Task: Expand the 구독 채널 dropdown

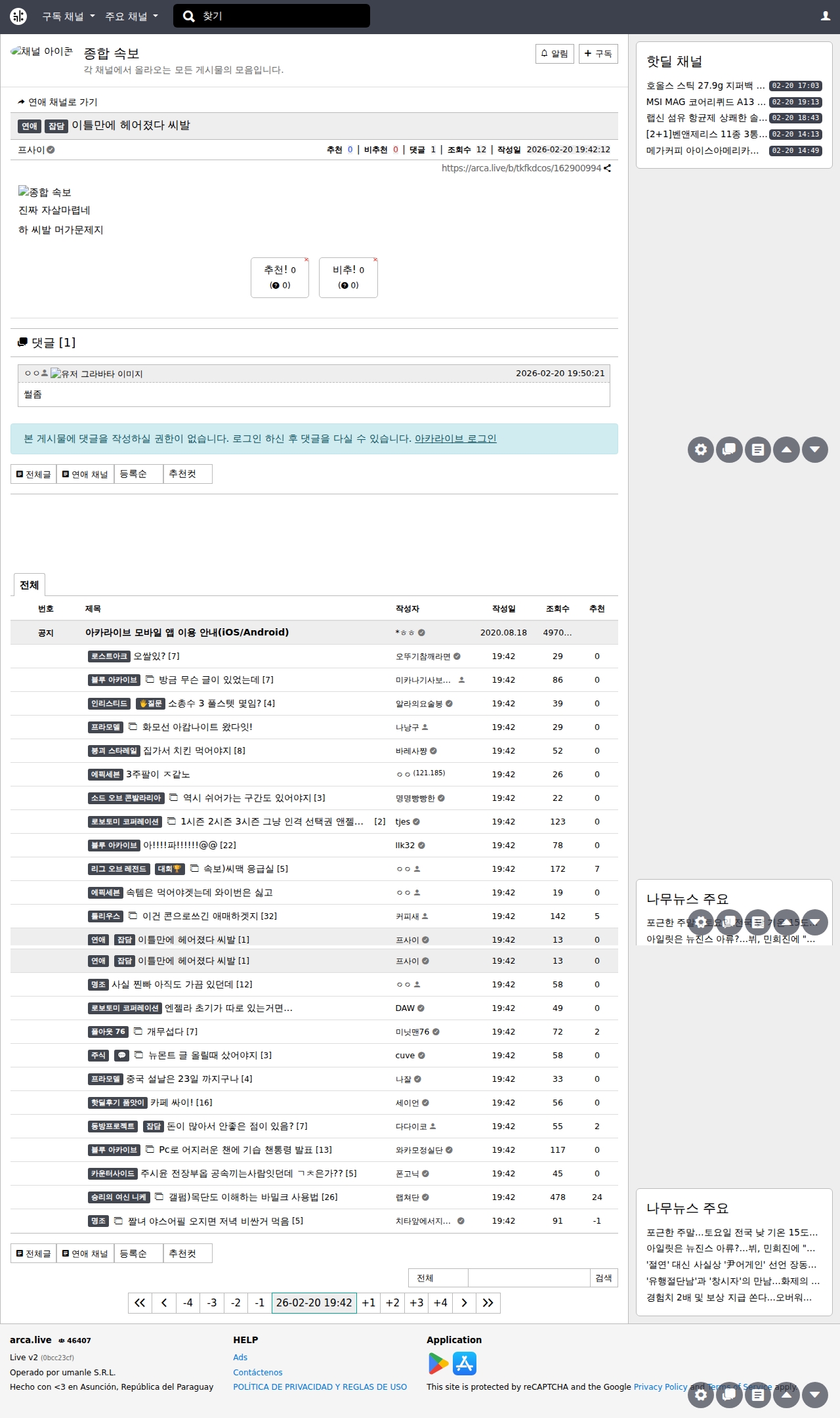Action: coord(68,16)
